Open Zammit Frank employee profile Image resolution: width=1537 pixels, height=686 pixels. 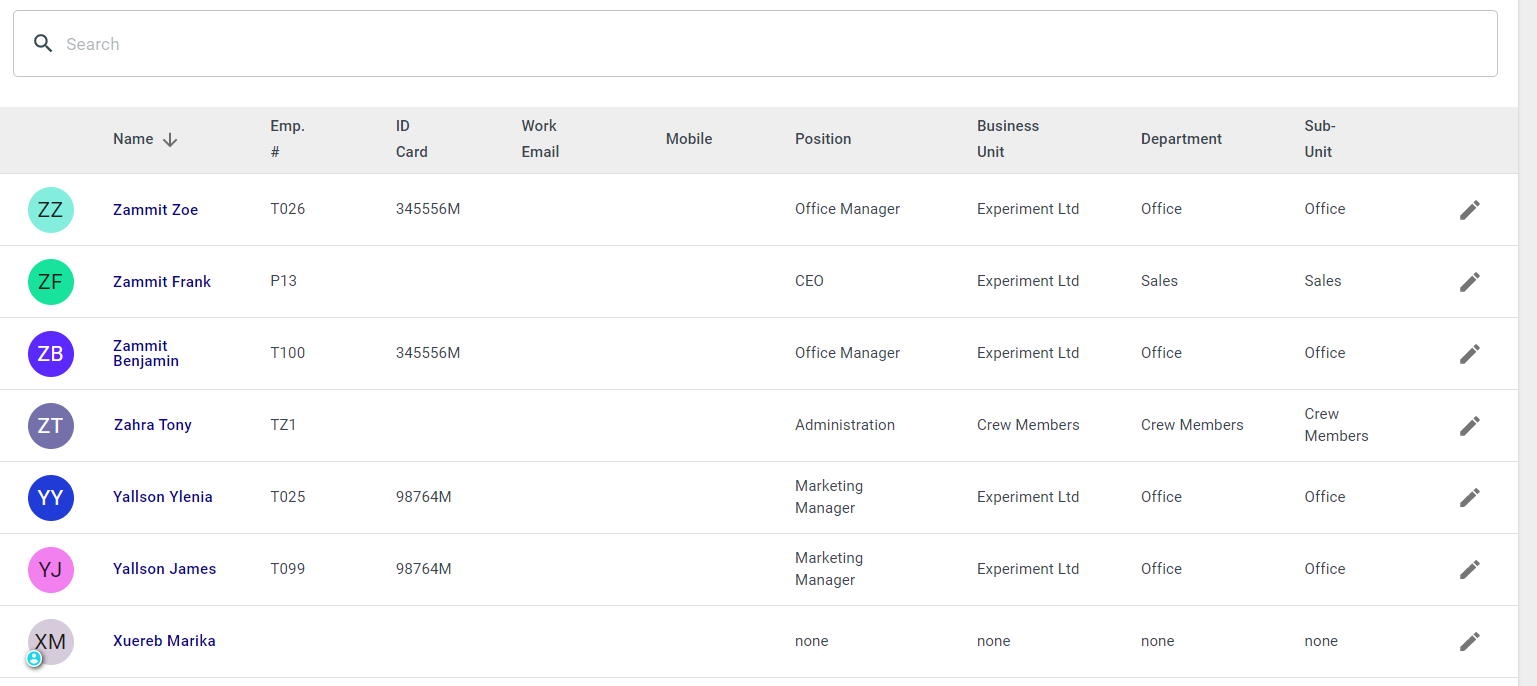tap(162, 282)
